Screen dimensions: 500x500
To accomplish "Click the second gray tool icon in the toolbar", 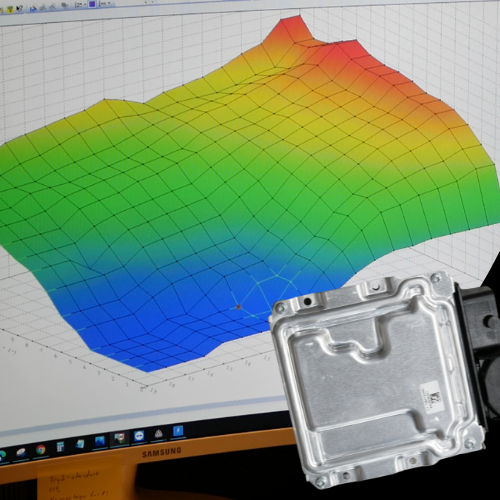I will click(52, 7).
